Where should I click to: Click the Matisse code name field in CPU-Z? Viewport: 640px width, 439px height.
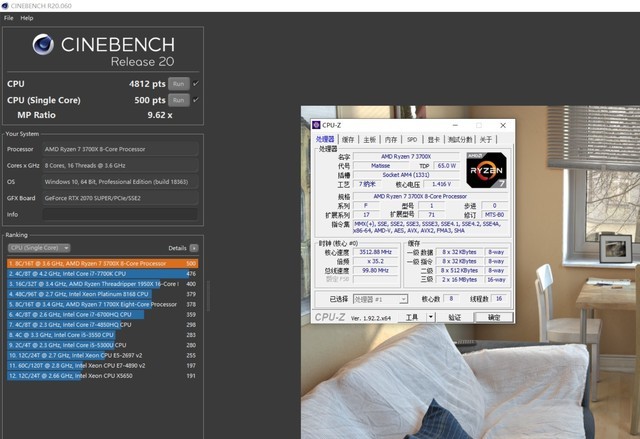[x=380, y=166]
